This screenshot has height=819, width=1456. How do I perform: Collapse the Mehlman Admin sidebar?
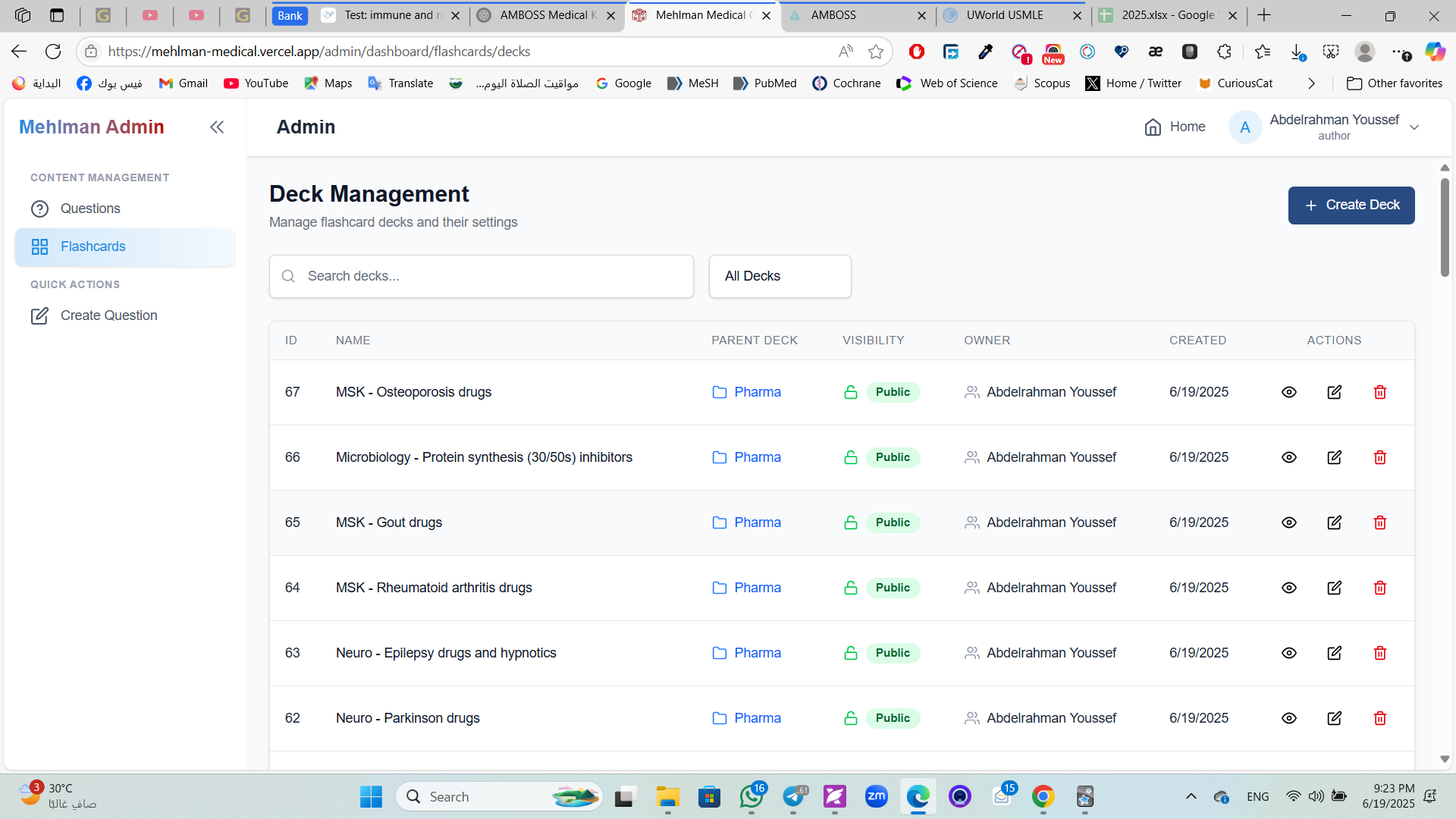pos(217,127)
